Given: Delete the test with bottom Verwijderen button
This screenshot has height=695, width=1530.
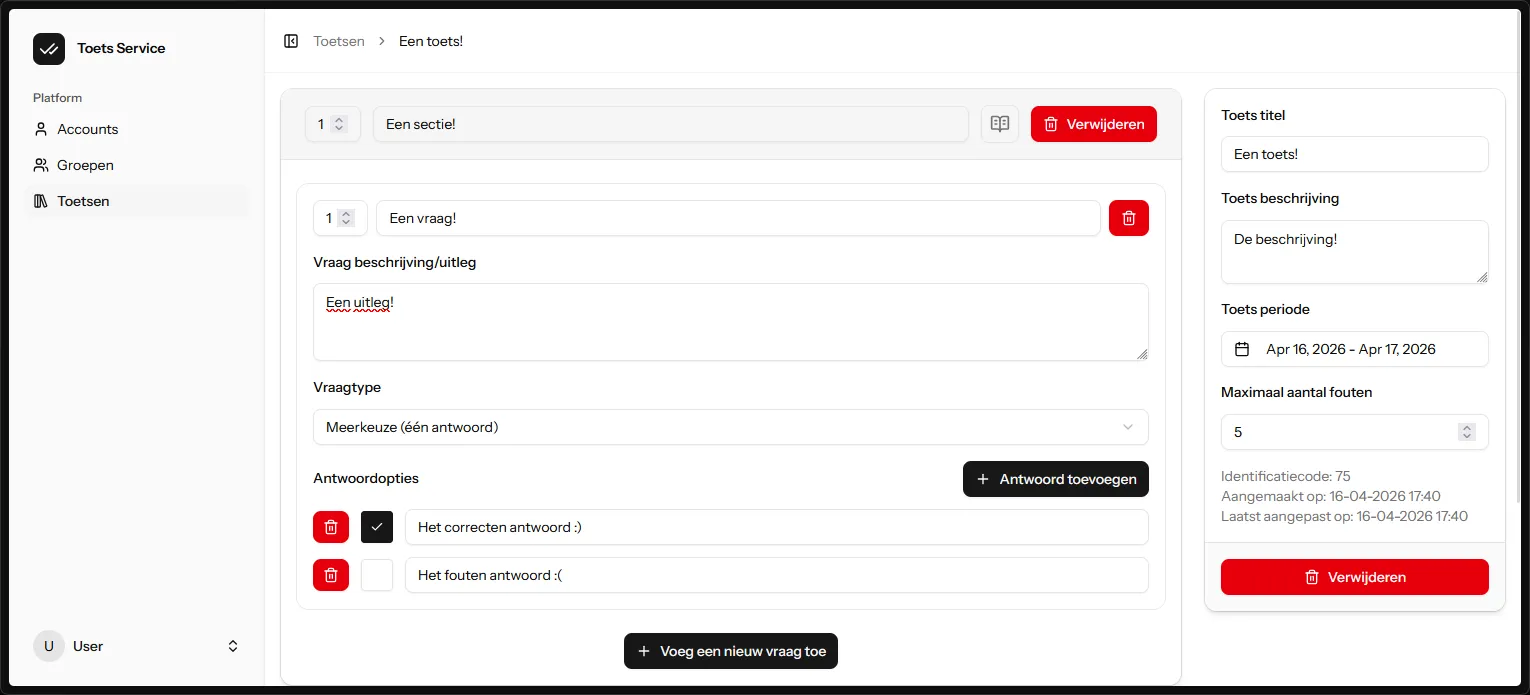Looking at the screenshot, I should click(1355, 577).
